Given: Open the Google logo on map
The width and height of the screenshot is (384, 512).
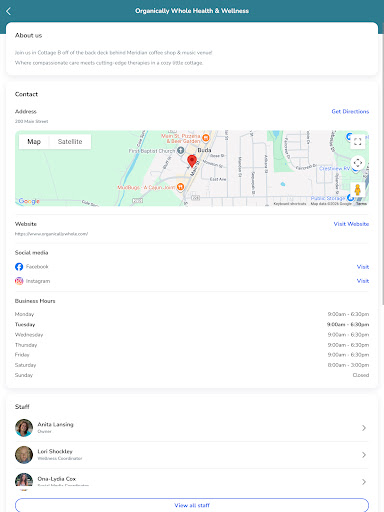Looking at the screenshot, I should click(29, 201).
